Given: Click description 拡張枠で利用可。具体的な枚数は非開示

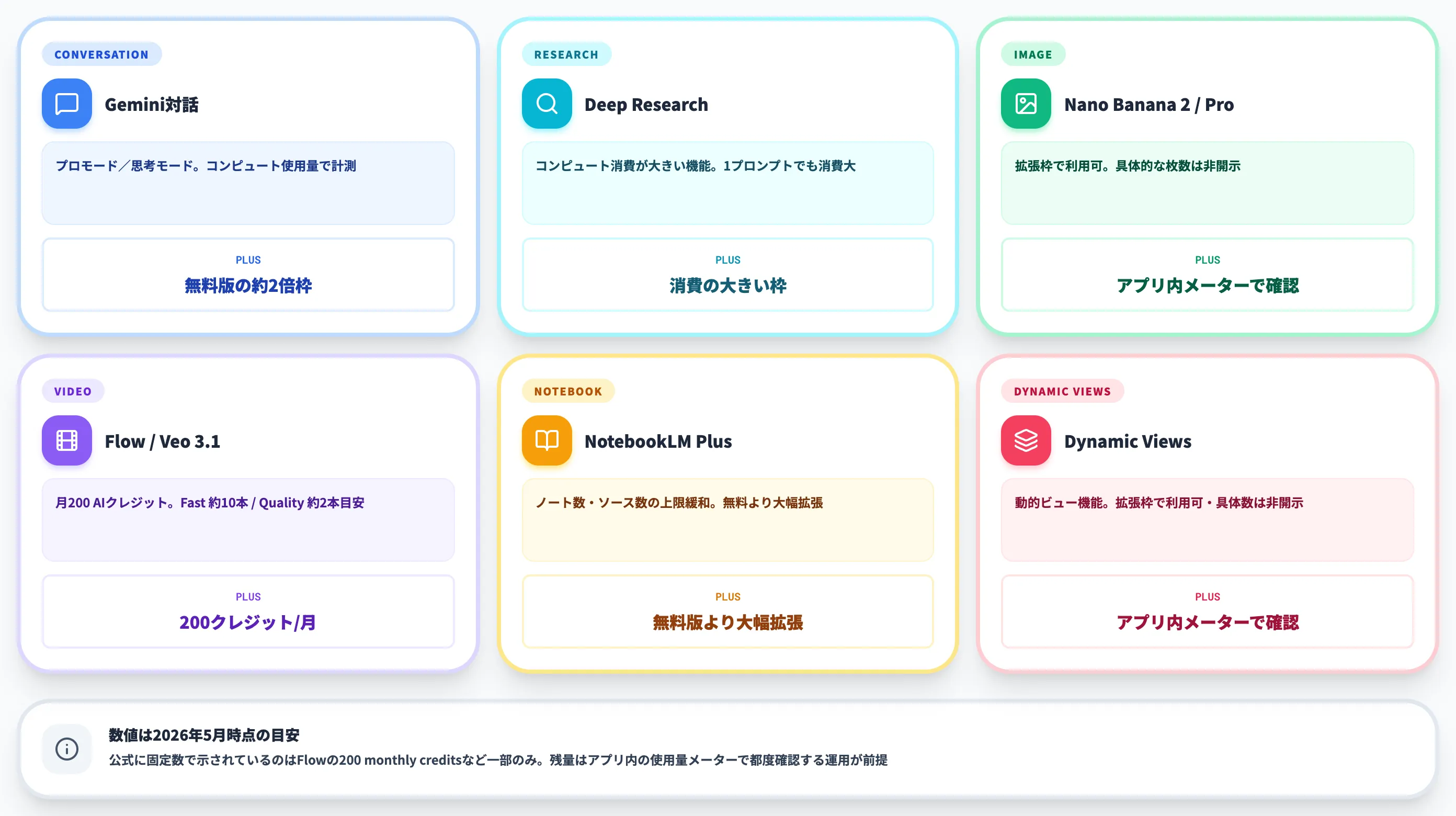Looking at the screenshot, I should pyautogui.click(x=1128, y=166).
